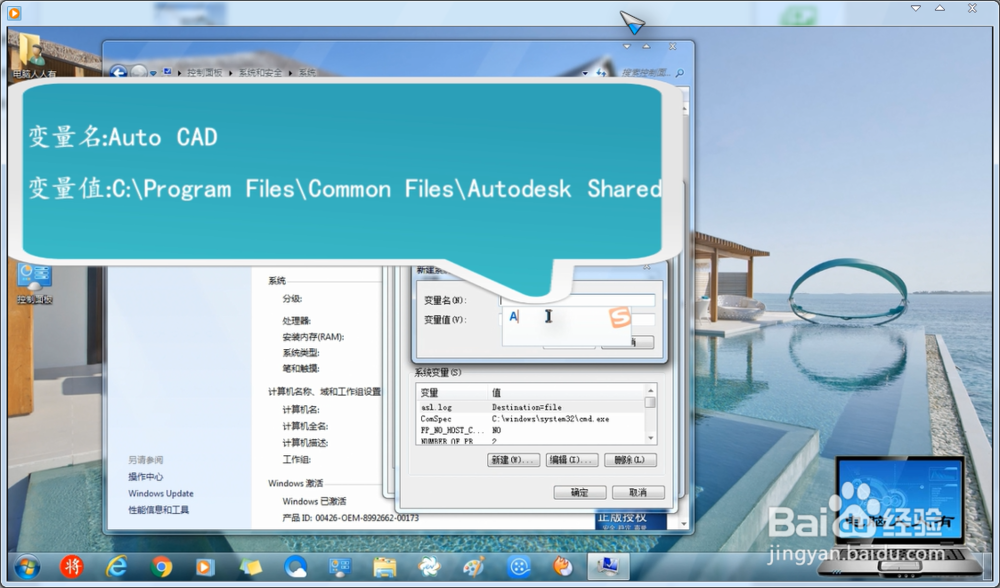The height and width of the screenshot is (588, 1000).
Task: Select the asl.log variable row
Action: [x=531, y=407]
